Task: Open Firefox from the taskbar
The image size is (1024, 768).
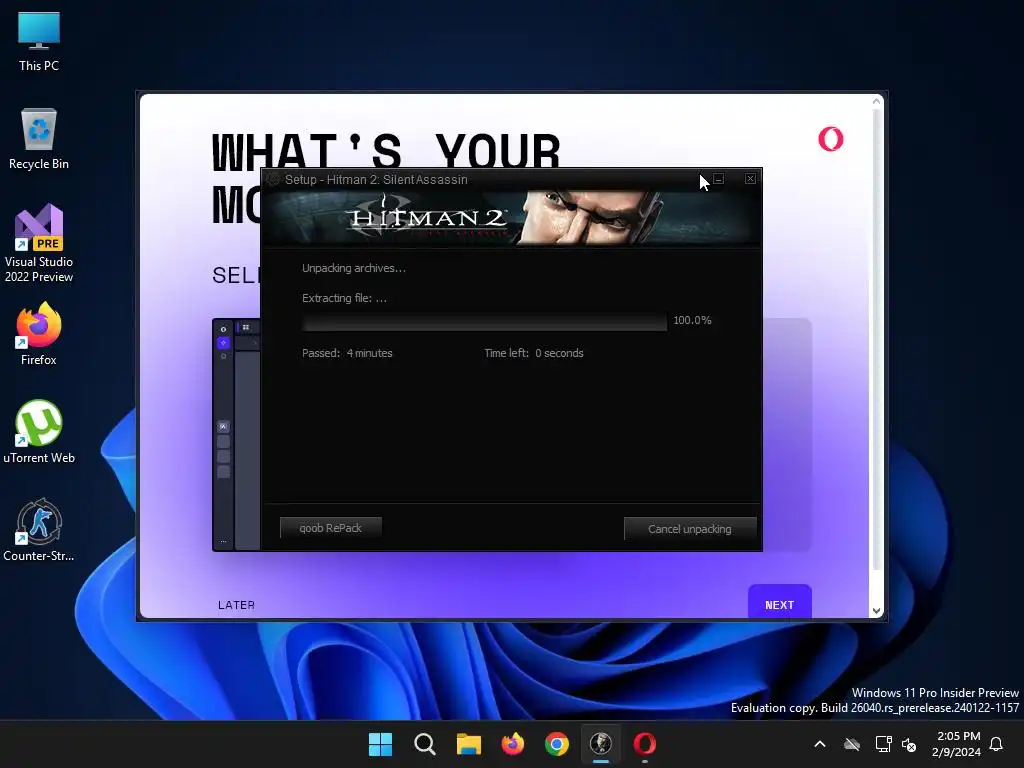Action: point(513,744)
